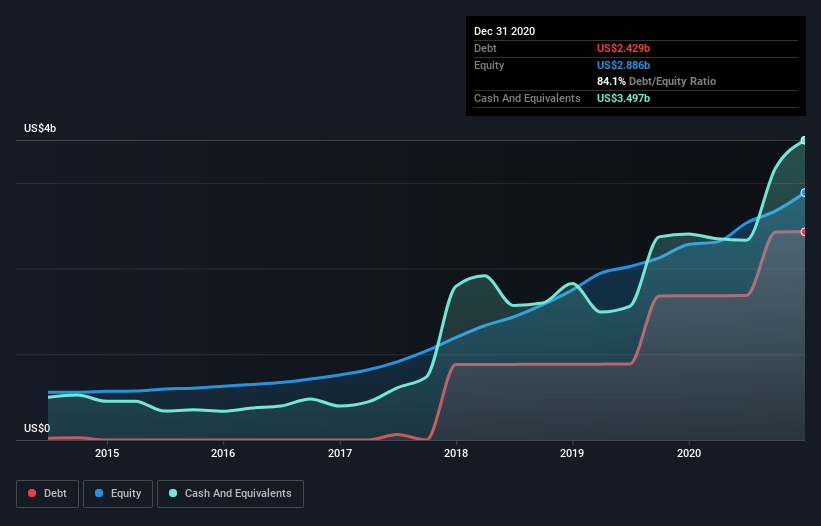The width and height of the screenshot is (821, 526).
Task: Select the 2018 x-axis label
Action: point(456,453)
